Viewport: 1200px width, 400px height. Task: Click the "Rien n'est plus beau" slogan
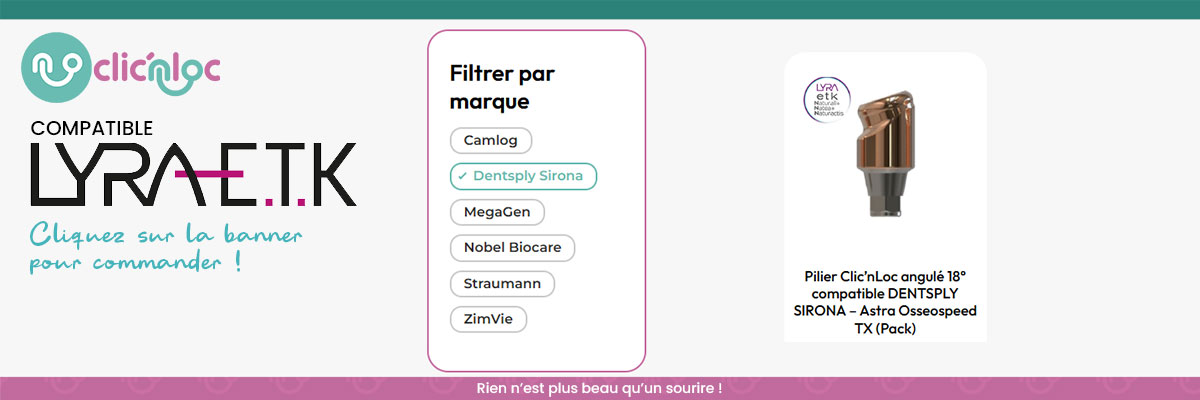click(600, 387)
